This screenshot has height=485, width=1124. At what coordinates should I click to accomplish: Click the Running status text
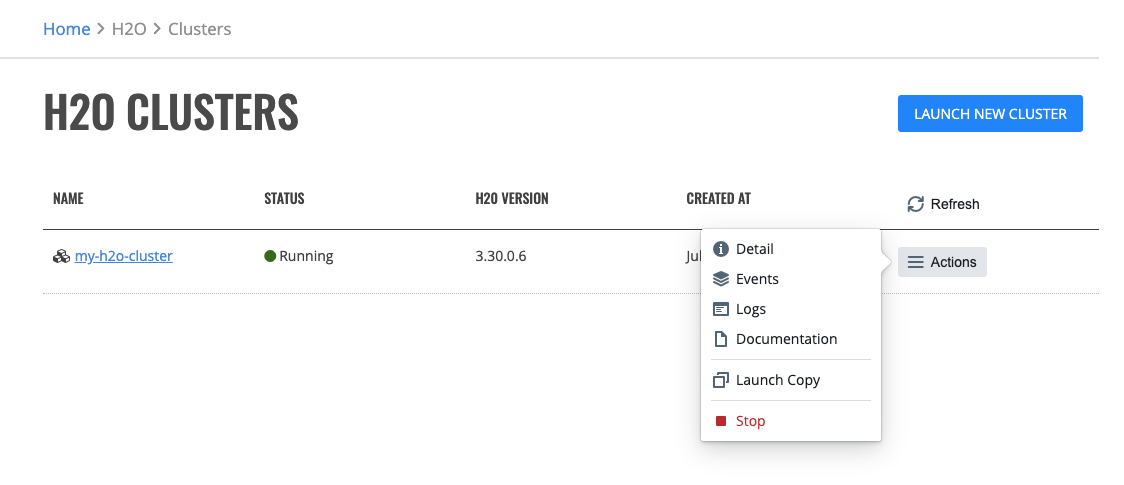point(306,256)
